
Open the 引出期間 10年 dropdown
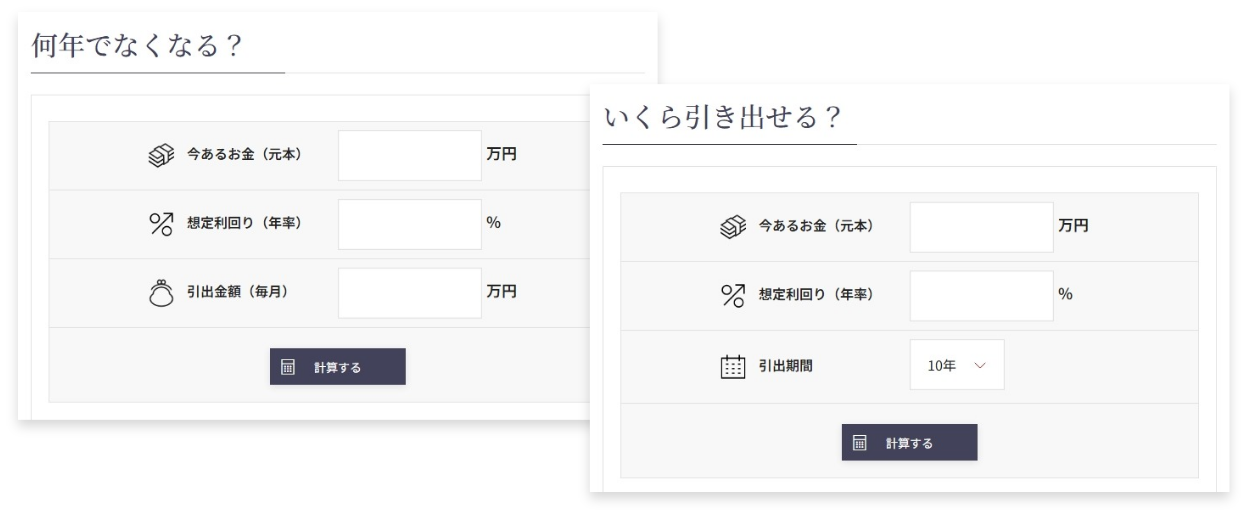point(956,366)
